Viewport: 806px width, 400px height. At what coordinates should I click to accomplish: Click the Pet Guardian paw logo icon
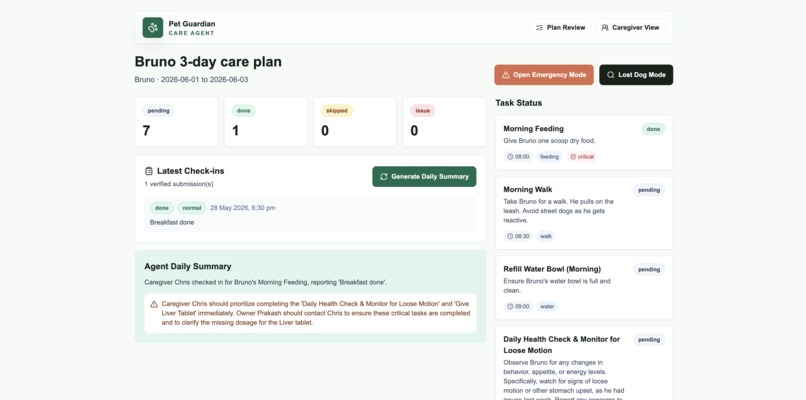point(153,28)
